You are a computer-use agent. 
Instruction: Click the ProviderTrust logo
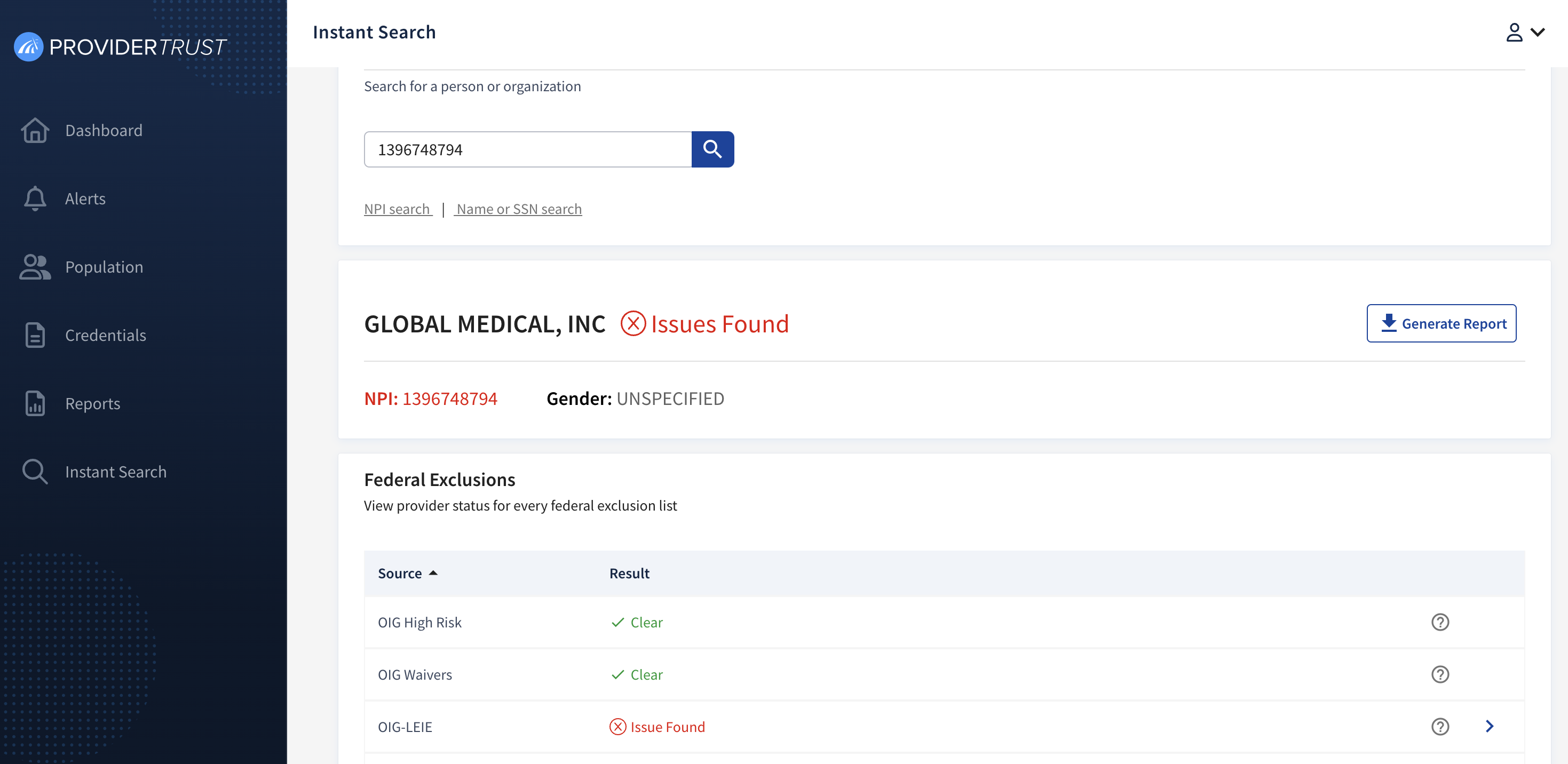120,47
